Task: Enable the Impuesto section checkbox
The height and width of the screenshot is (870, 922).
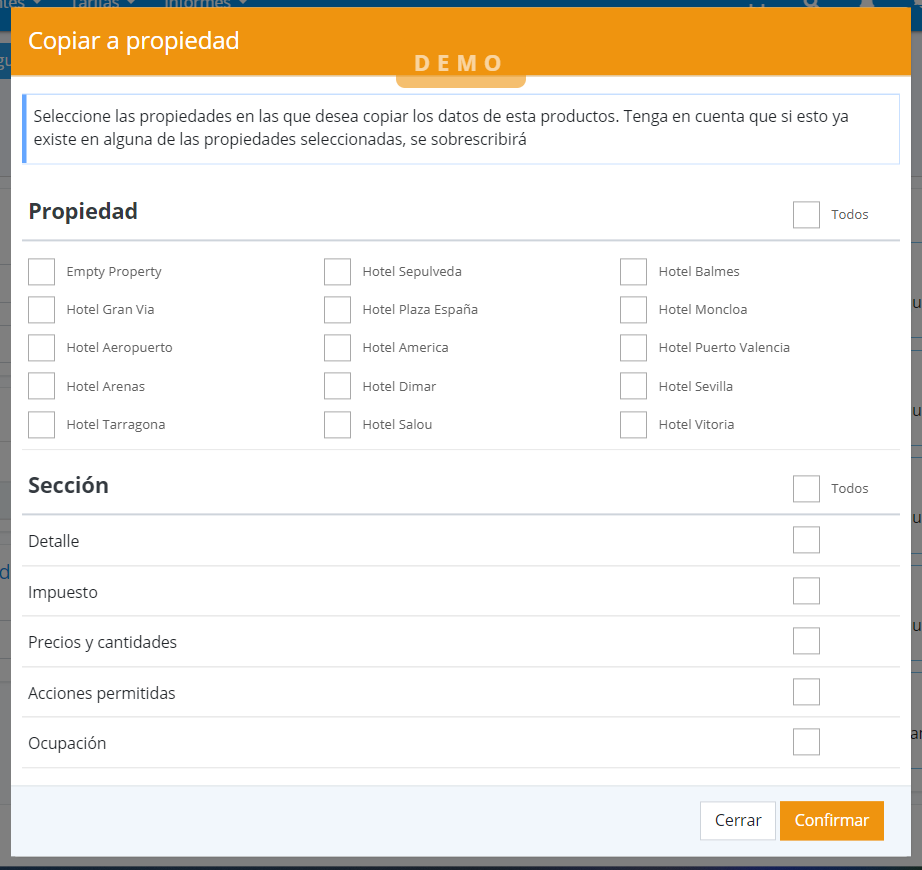Action: pyautogui.click(x=807, y=591)
